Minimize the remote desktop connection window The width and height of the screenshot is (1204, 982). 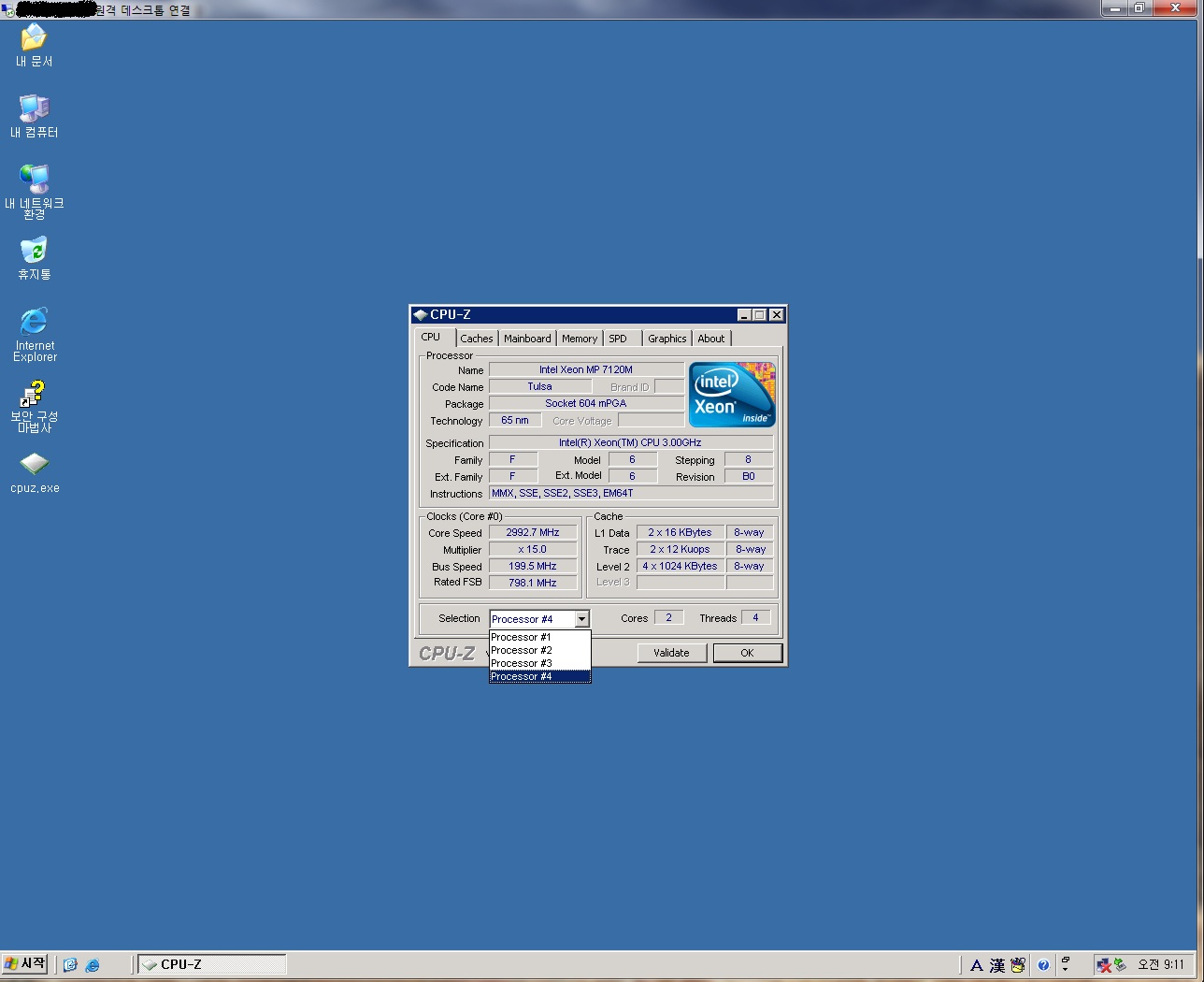click(1113, 8)
